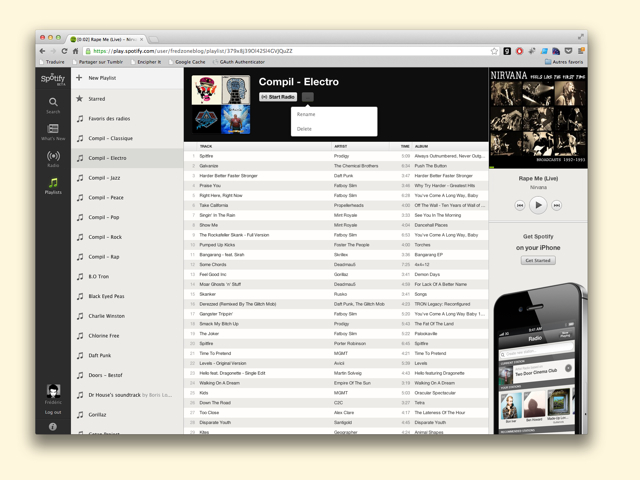This screenshot has width=640, height=480.
Task: Click the Get Started button
Action: (538, 260)
